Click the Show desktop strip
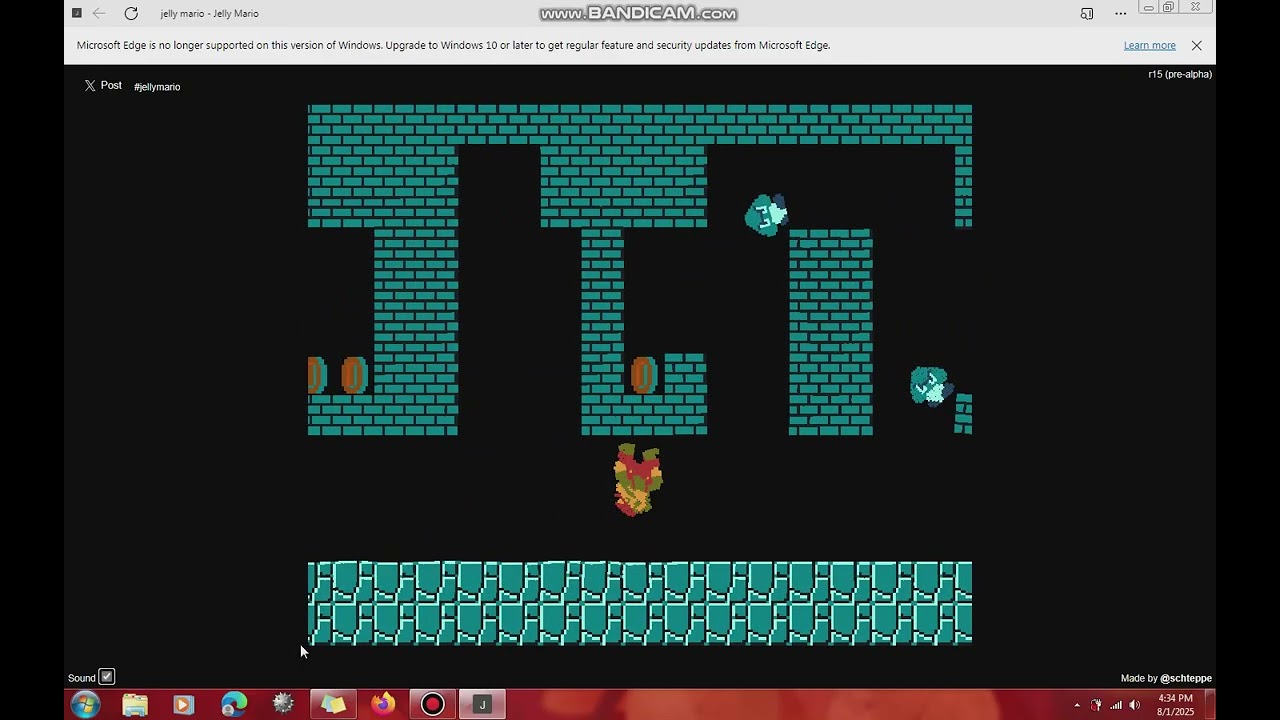The image size is (1280, 720). 1210,705
